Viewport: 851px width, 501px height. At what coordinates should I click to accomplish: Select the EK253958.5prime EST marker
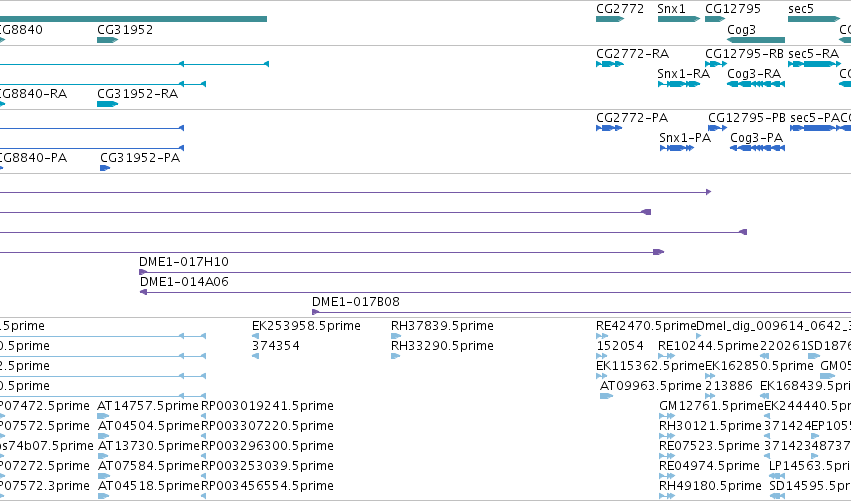coord(256,336)
